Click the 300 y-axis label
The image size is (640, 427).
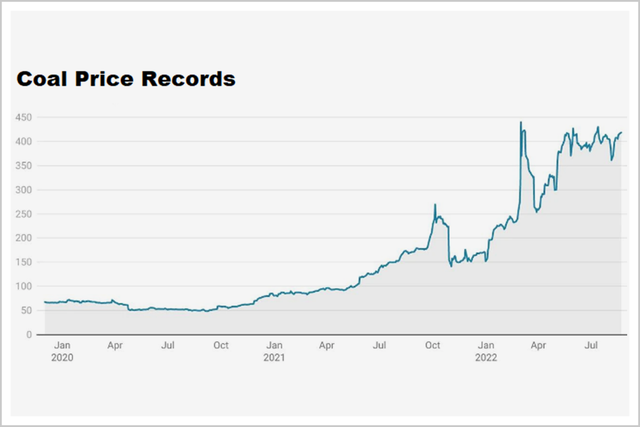(23, 190)
